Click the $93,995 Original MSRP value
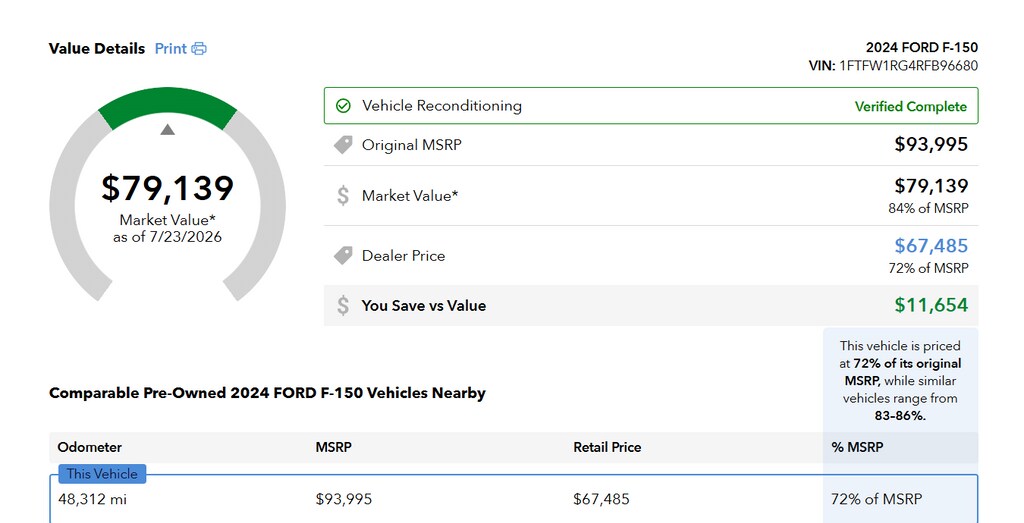This screenshot has height=523, width=1024. (931, 144)
